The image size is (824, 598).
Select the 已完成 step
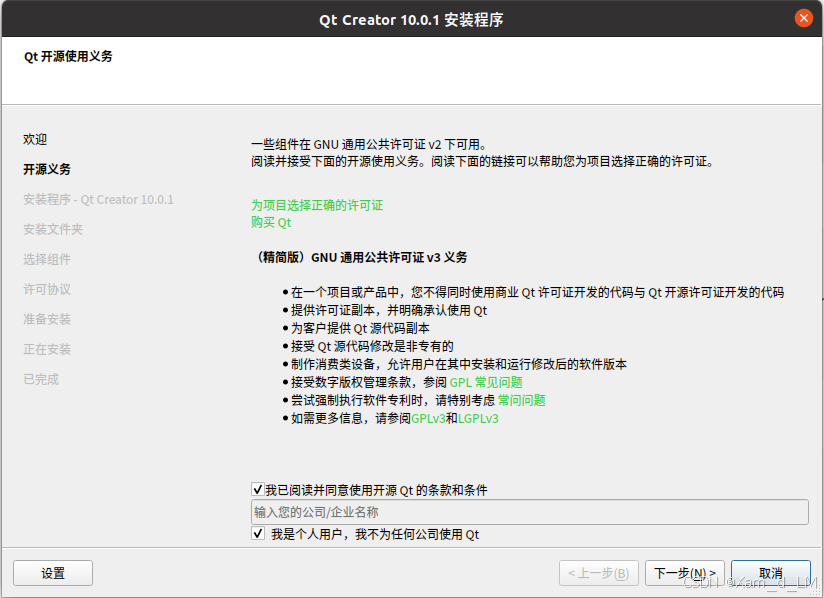point(41,379)
